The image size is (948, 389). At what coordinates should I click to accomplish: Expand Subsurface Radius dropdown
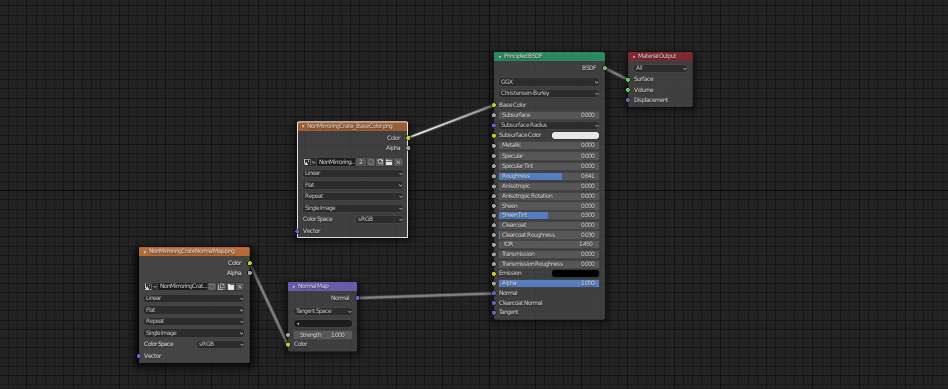(549, 125)
